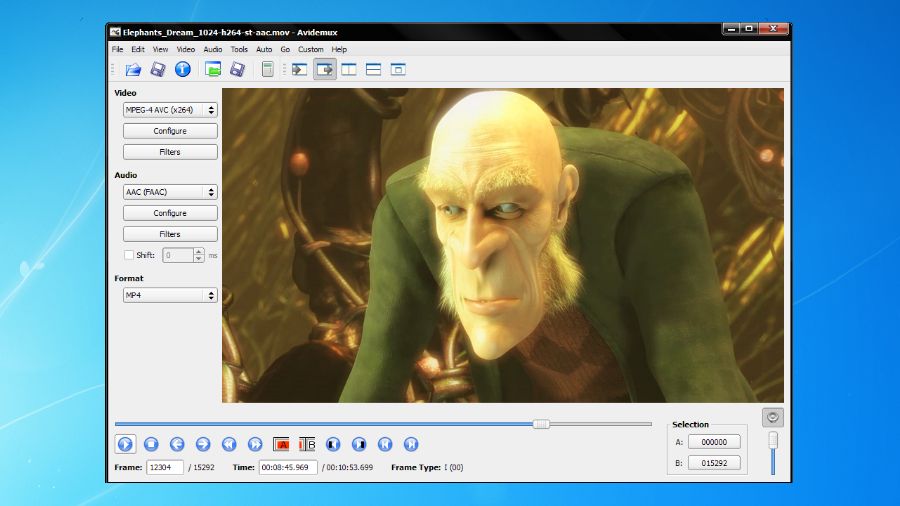Click total duration text 00:10:53.699
The width and height of the screenshot is (900, 506).
(350, 468)
